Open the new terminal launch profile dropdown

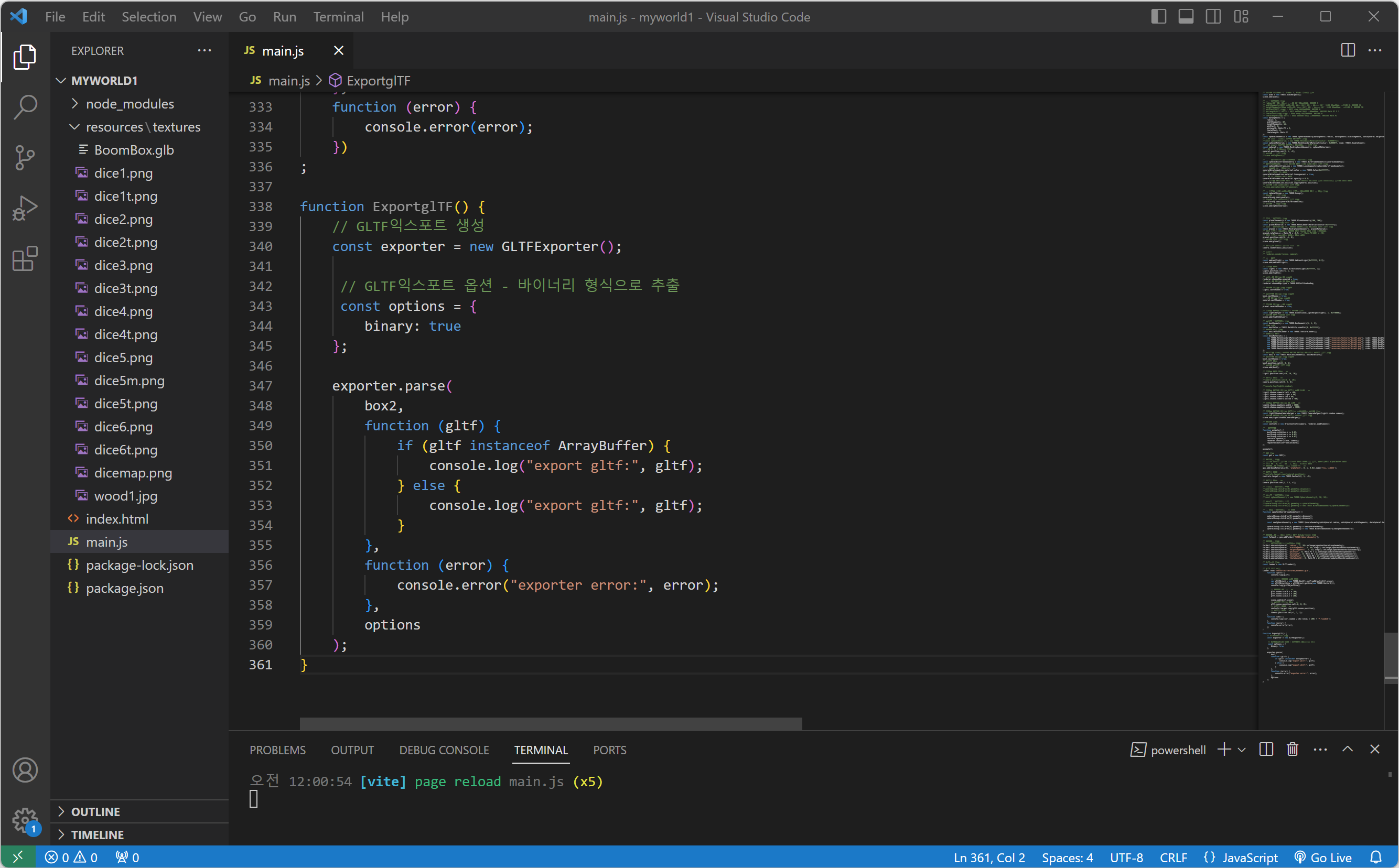[1242, 750]
